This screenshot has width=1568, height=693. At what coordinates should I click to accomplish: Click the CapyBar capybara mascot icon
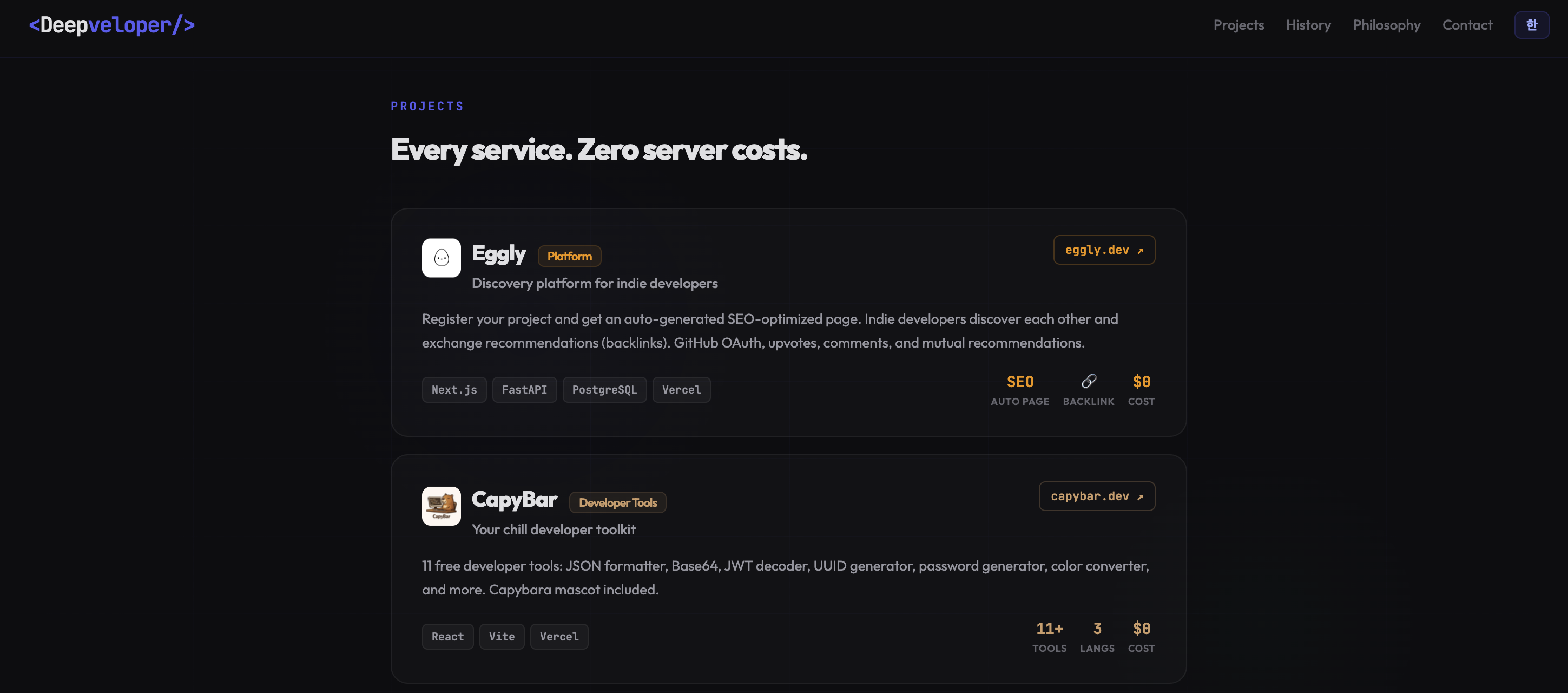click(440, 506)
